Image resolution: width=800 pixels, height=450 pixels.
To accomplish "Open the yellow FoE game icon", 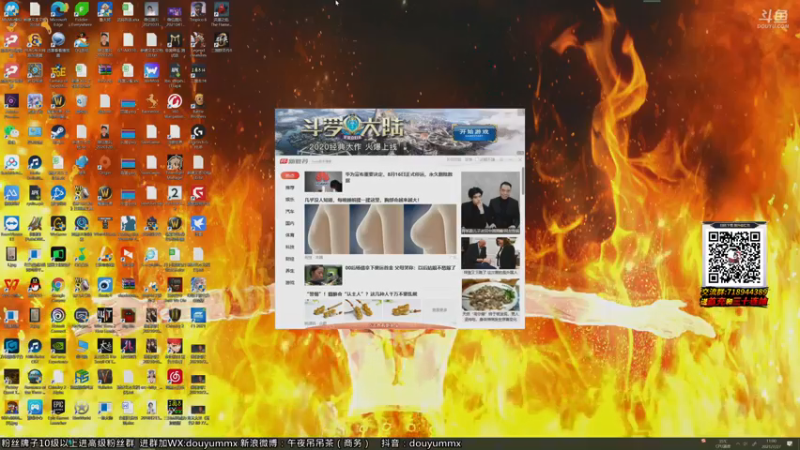I will click(58, 70).
